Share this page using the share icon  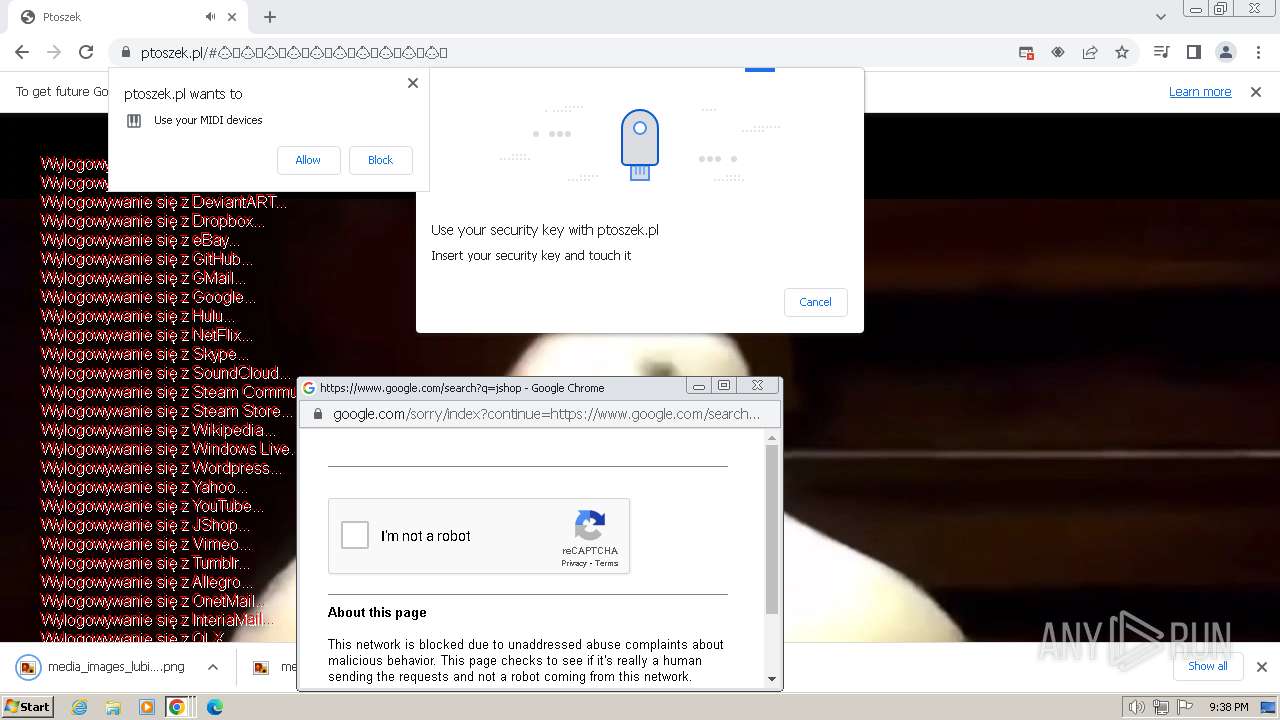pyautogui.click(x=1090, y=52)
